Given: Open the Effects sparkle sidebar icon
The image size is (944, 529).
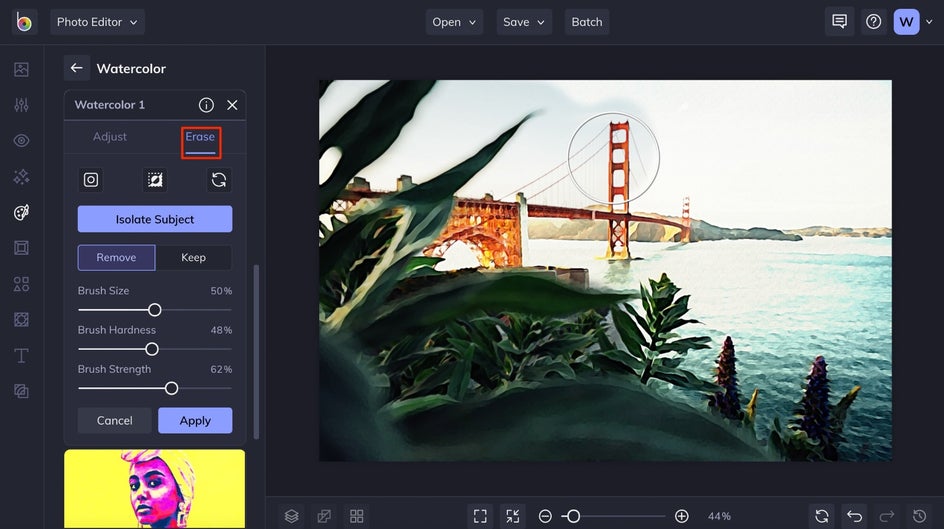Looking at the screenshot, I should (21, 176).
